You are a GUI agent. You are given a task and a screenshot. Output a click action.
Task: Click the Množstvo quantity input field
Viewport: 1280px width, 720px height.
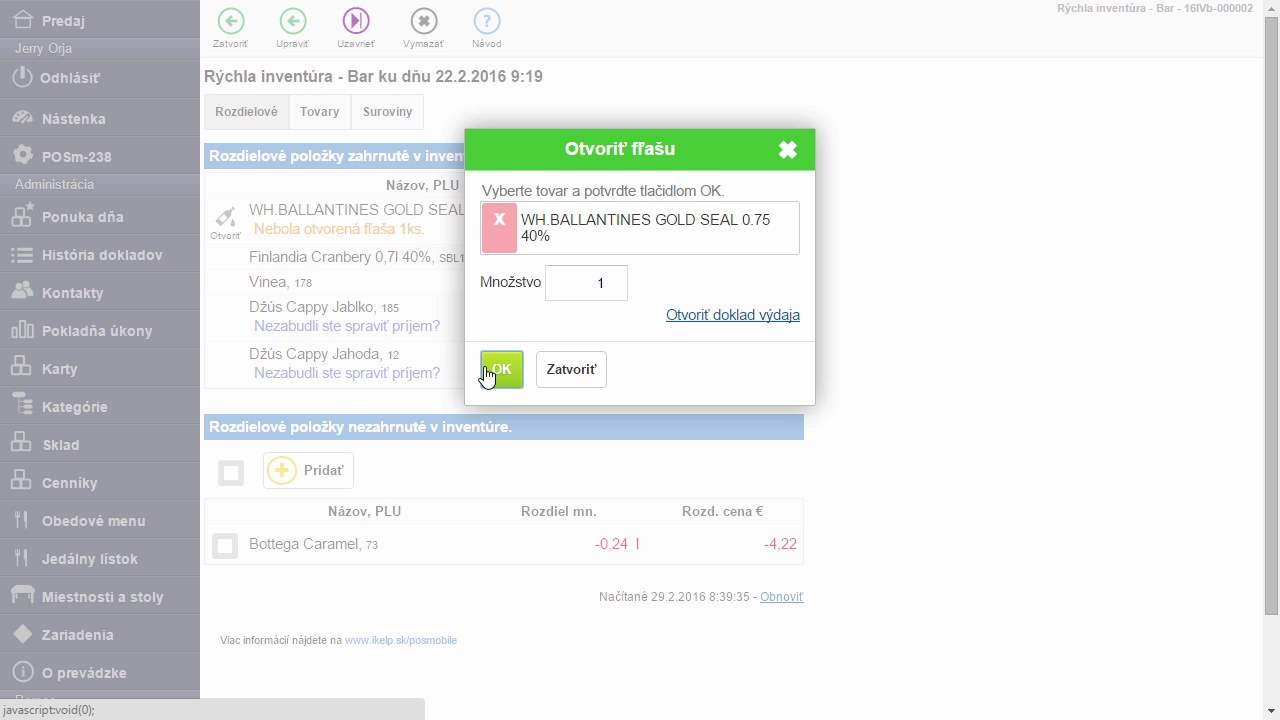[586, 283]
